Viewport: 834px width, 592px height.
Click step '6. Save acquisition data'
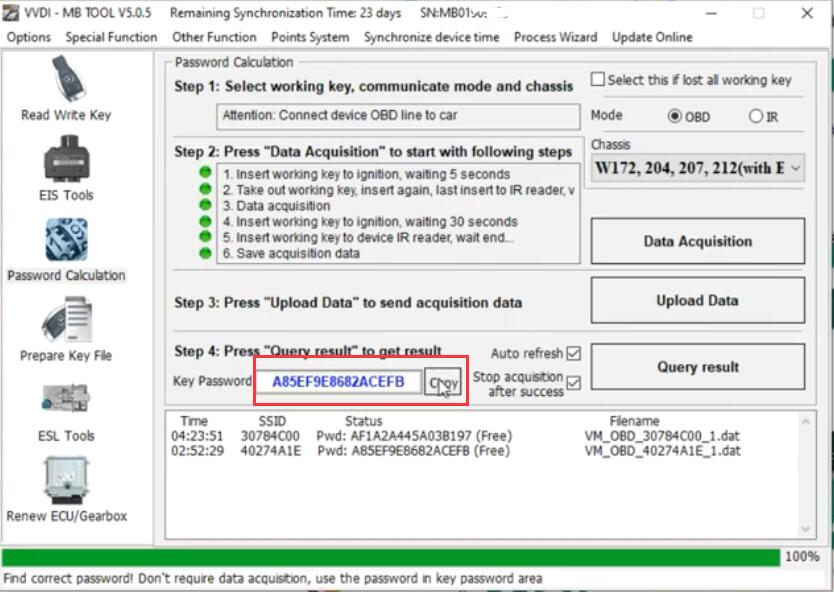click(291, 253)
